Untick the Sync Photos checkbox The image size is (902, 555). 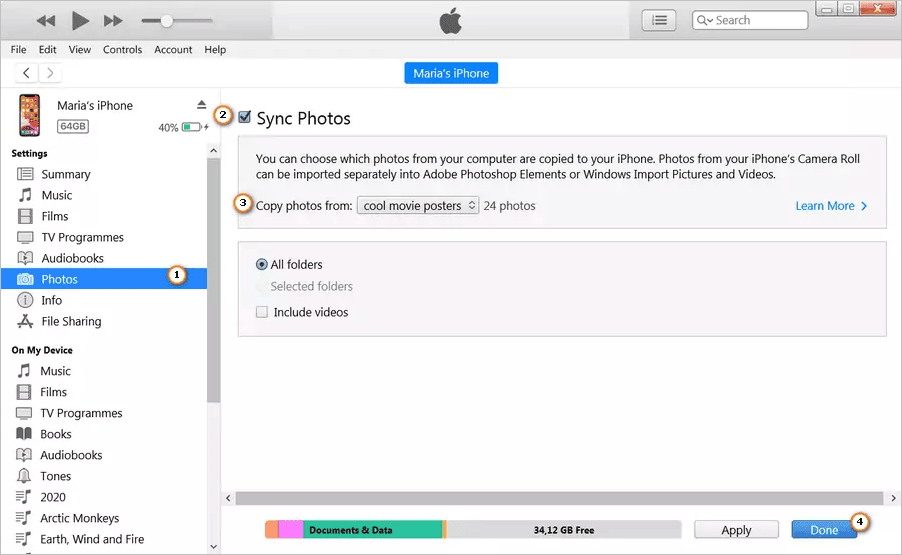tap(244, 117)
